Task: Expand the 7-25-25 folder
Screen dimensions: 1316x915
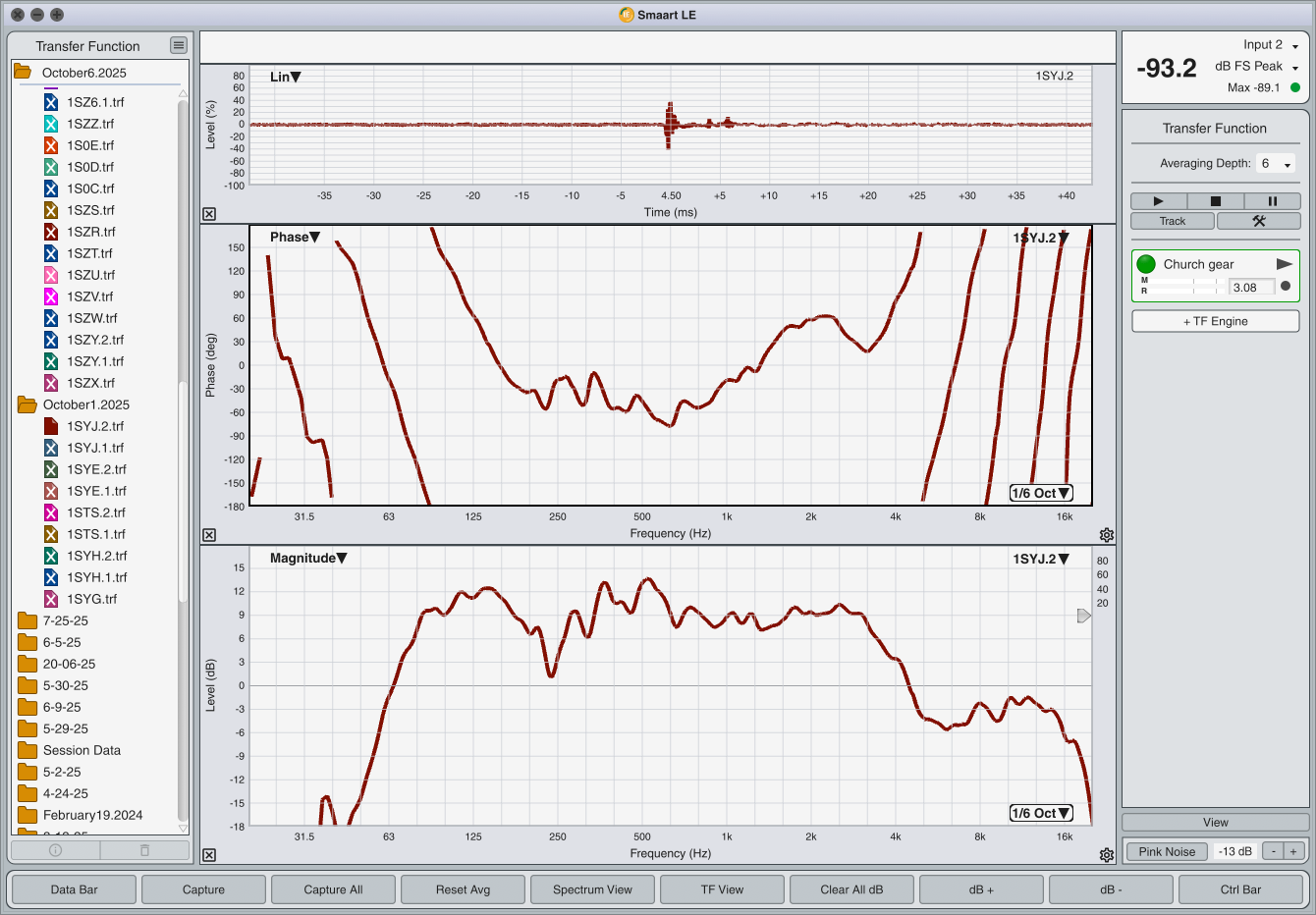Action: point(27,620)
